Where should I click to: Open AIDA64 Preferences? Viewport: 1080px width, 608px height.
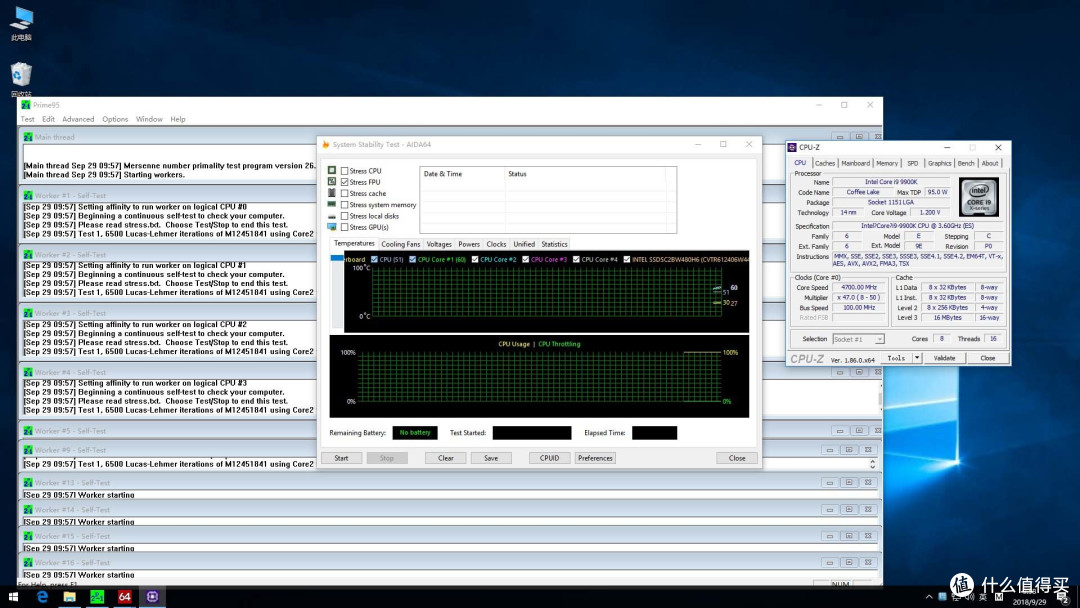[x=595, y=458]
